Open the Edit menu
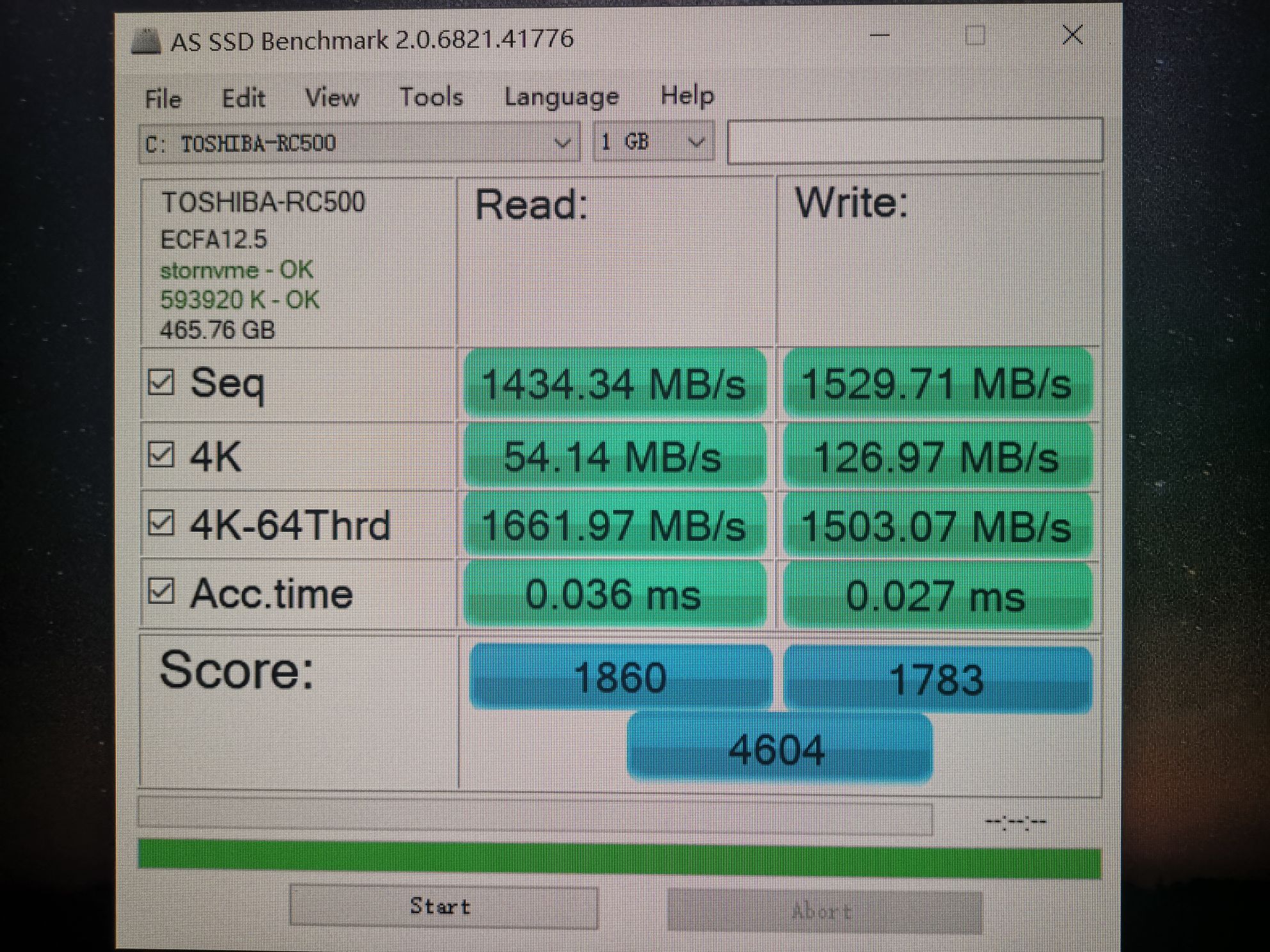Screen dimensions: 1270x952 [243, 99]
